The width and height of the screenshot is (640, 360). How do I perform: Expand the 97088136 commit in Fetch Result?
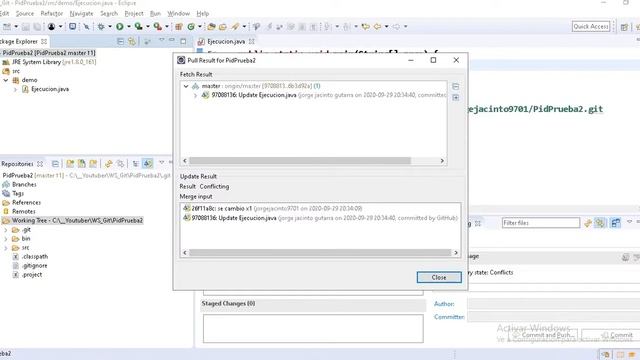point(195,96)
